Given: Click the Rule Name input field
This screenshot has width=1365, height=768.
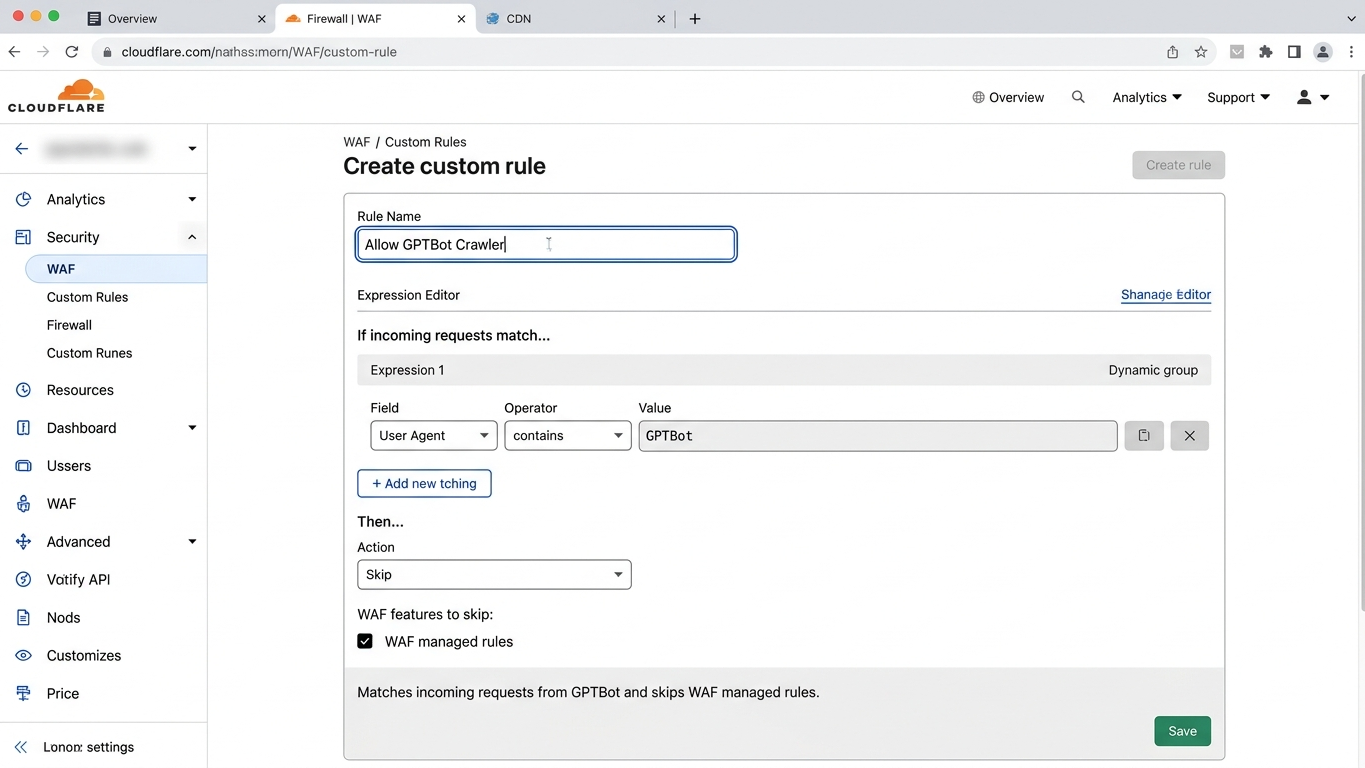Looking at the screenshot, I should click(546, 245).
